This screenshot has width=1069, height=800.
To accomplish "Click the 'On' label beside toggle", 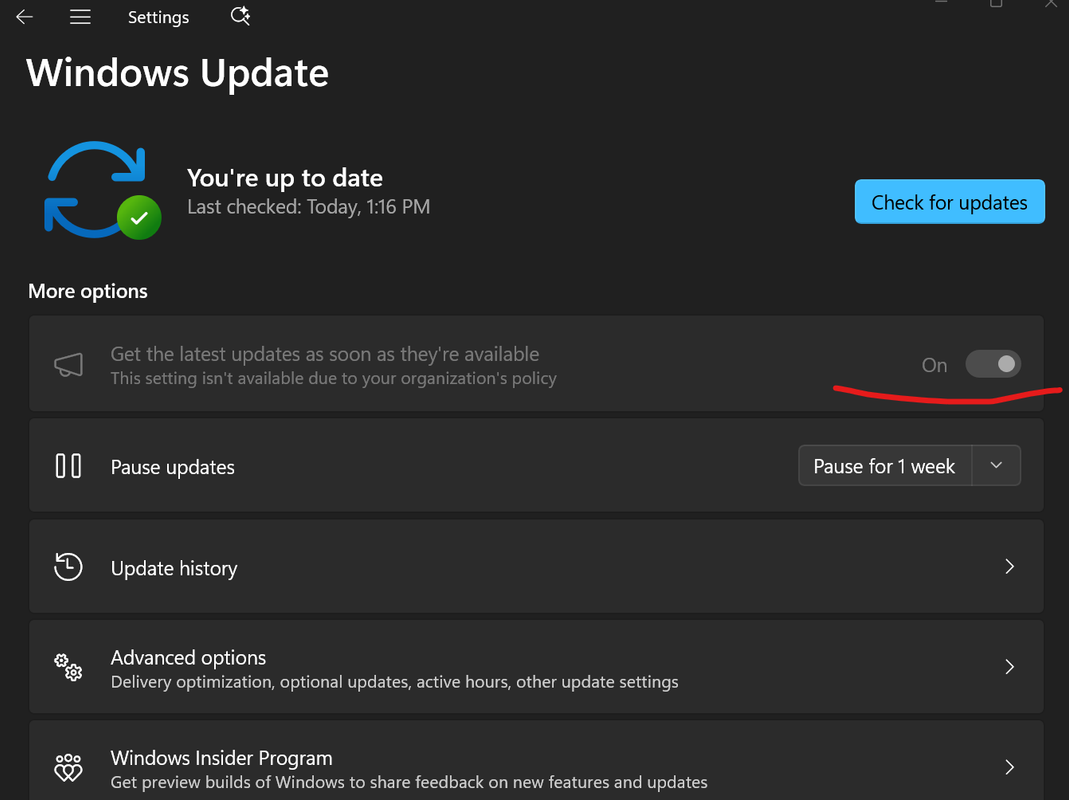I will click(x=934, y=366).
